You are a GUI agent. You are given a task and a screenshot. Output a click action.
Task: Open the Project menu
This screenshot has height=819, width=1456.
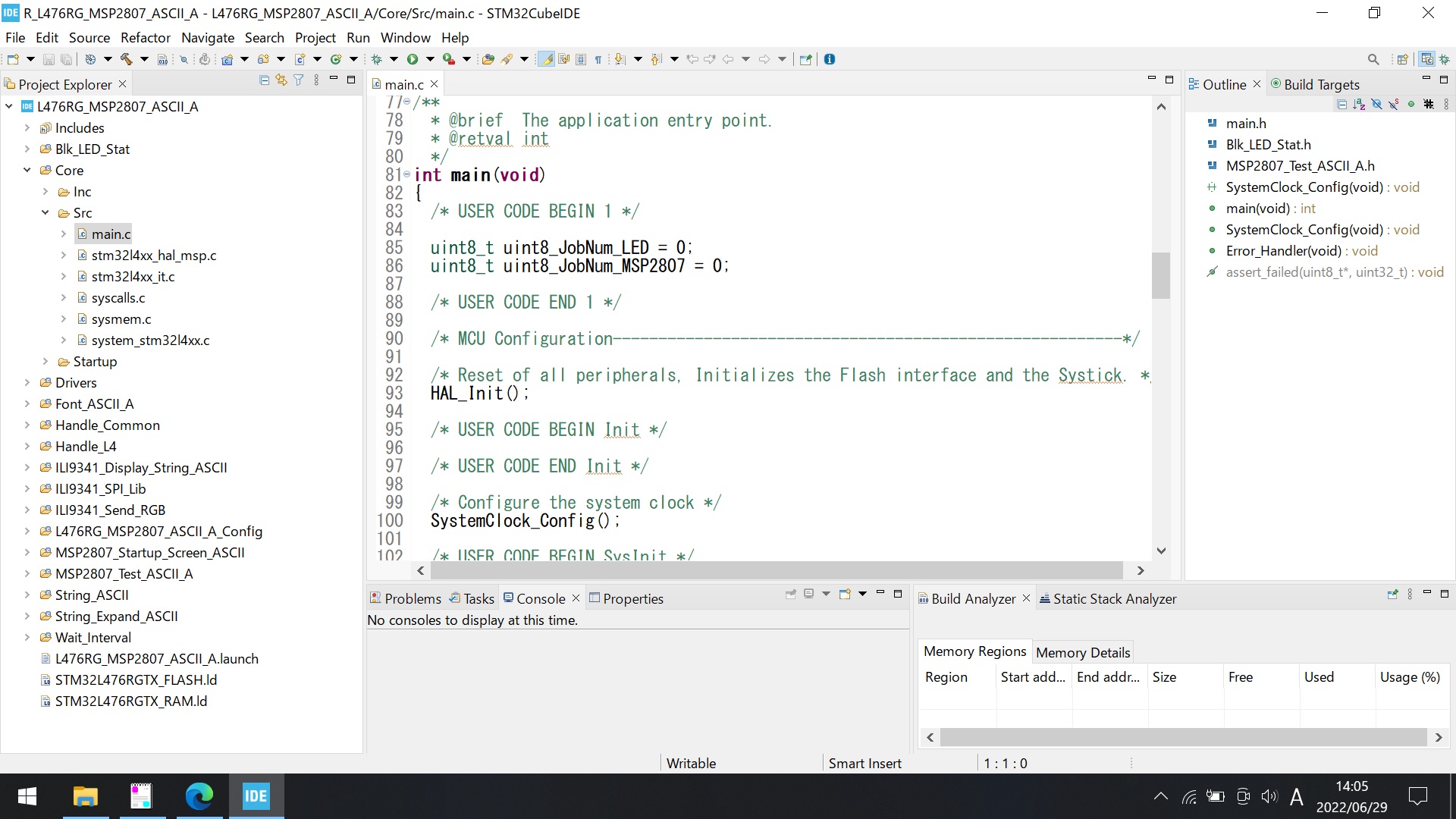point(315,37)
